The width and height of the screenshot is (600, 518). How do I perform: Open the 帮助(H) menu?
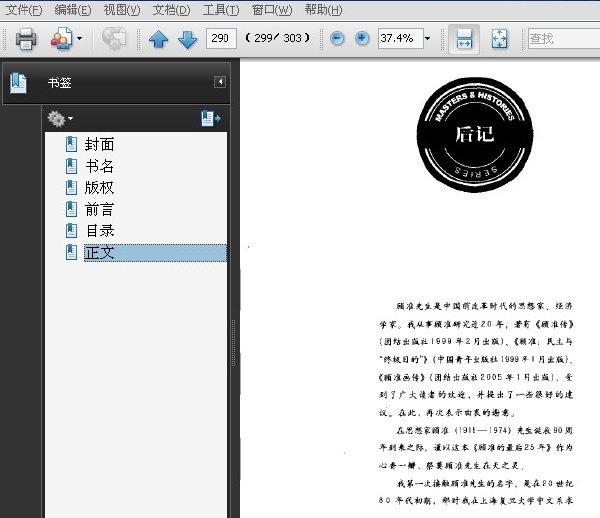(323, 10)
